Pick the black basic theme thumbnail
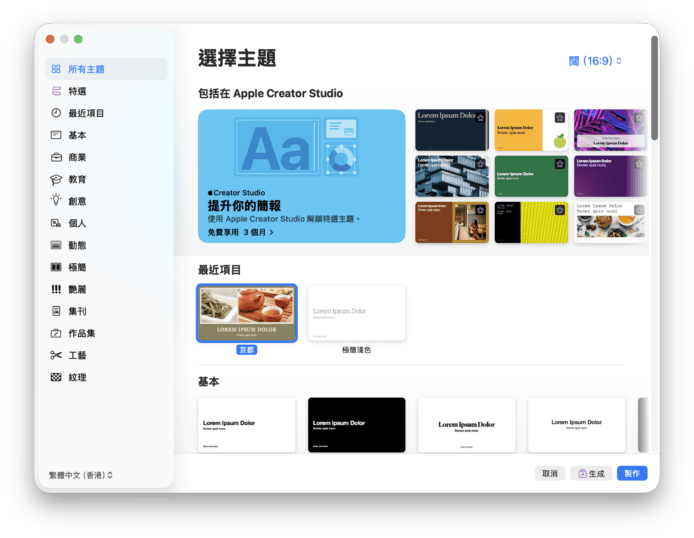This screenshot has width=694, height=538. pyautogui.click(x=356, y=425)
